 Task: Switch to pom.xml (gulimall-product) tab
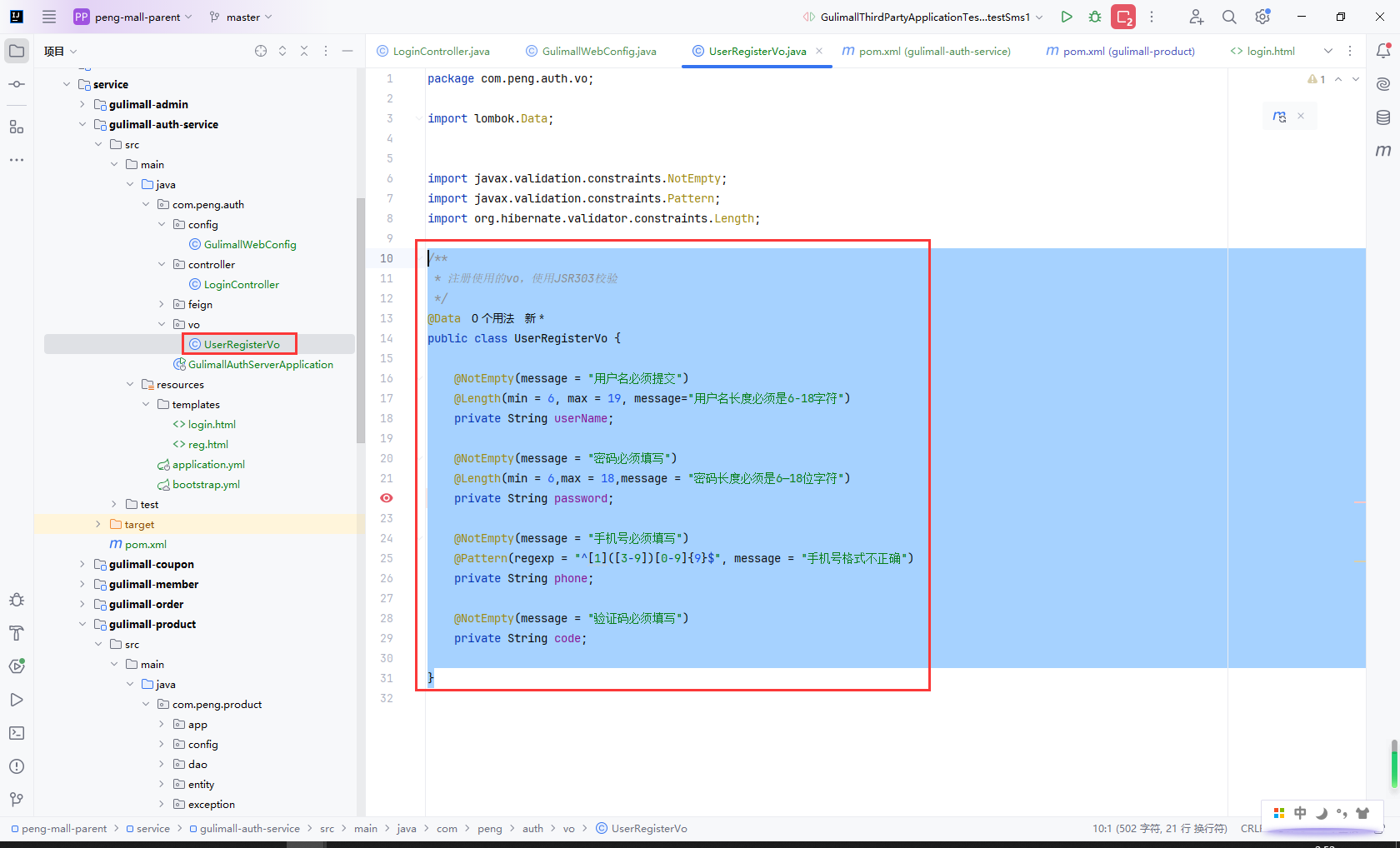pos(1120,51)
